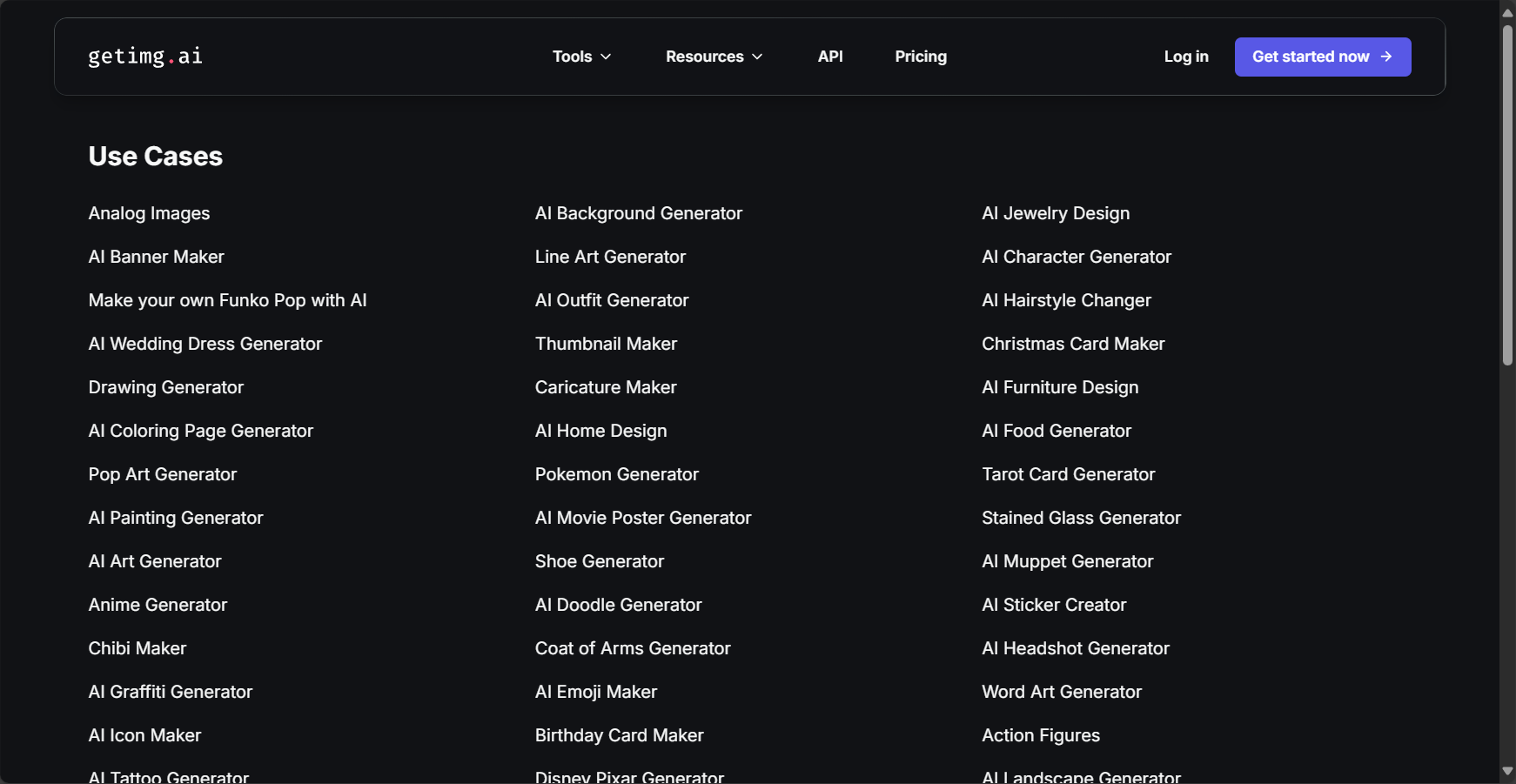Open AI Muppet Generator link
This screenshot has width=1516, height=784.
point(1068,561)
